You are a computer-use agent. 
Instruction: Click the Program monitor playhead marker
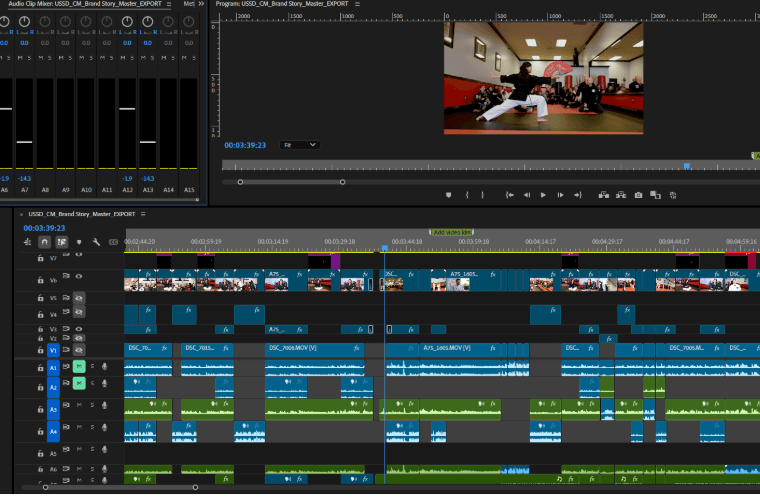click(x=687, y=166)
